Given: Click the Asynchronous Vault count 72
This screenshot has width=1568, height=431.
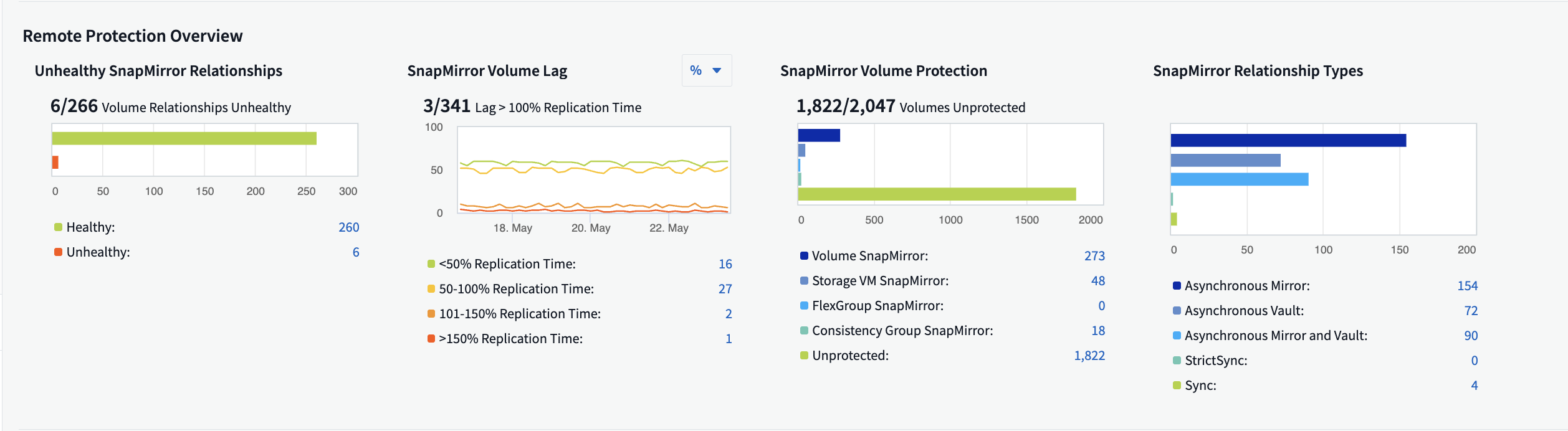Looking at the screenshot, I should point(1470,311).
